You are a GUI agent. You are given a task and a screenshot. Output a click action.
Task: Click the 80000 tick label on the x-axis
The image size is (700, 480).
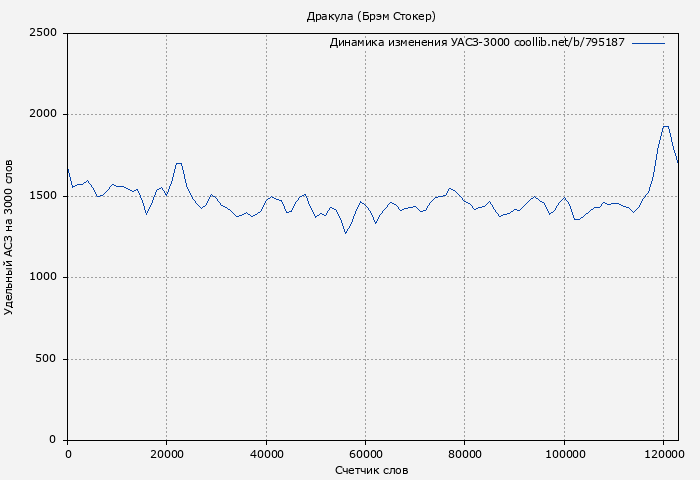pyautogui.click(x=465, y=454)
